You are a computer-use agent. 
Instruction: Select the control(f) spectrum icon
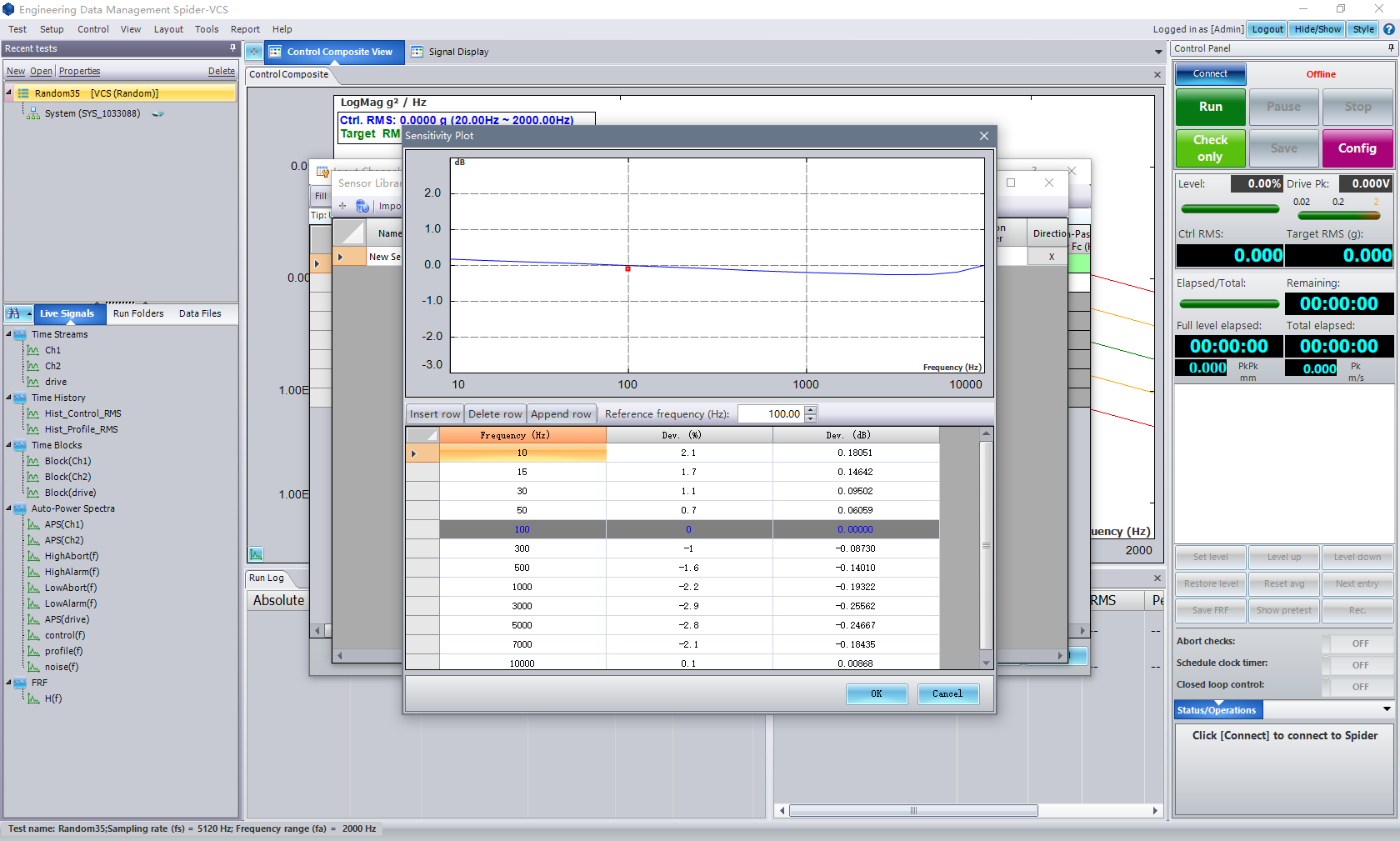pos(33,635)
